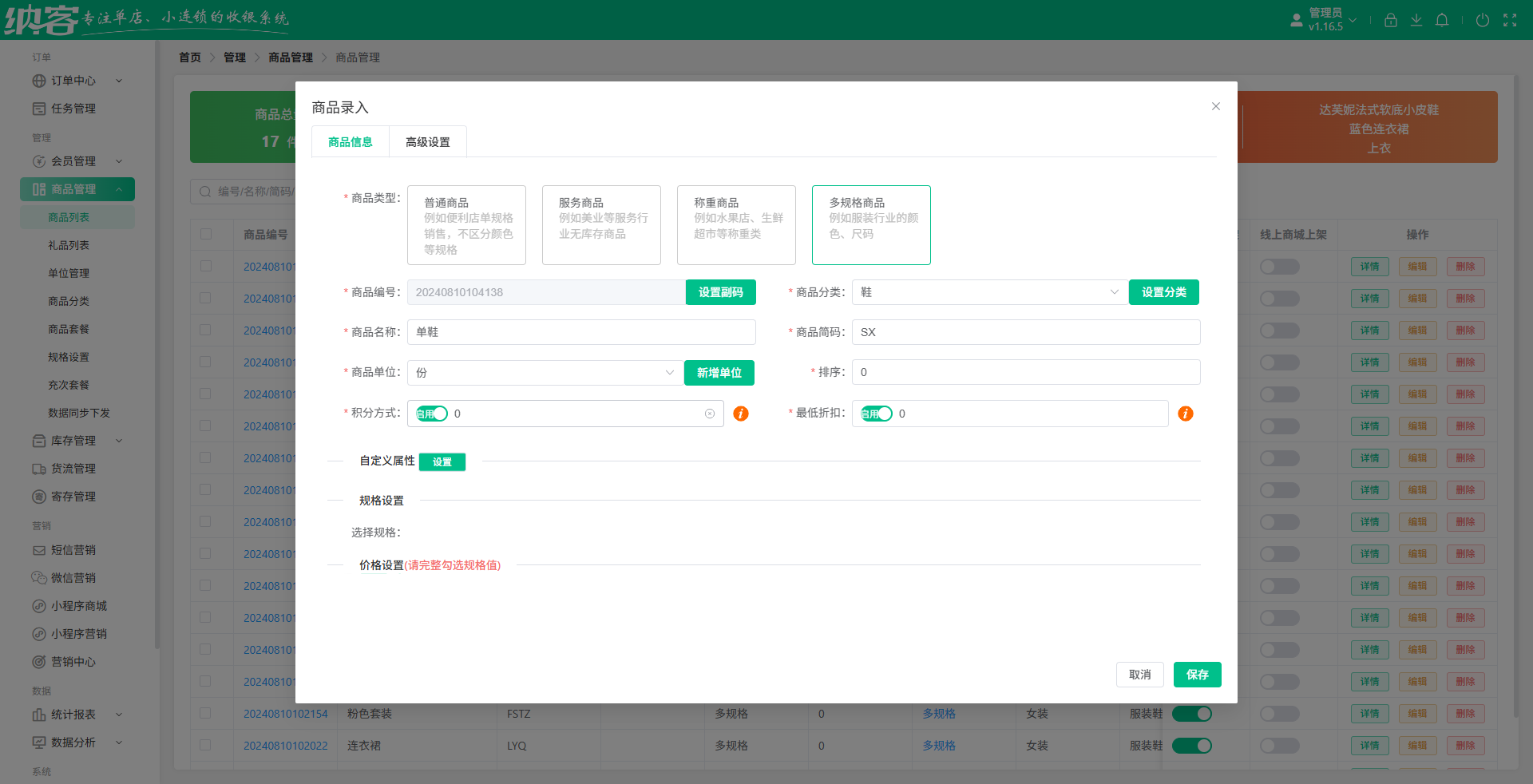Clear the 积分方式 input with X icon
This screenshot has height=784, width=1533.
point(710,414)
